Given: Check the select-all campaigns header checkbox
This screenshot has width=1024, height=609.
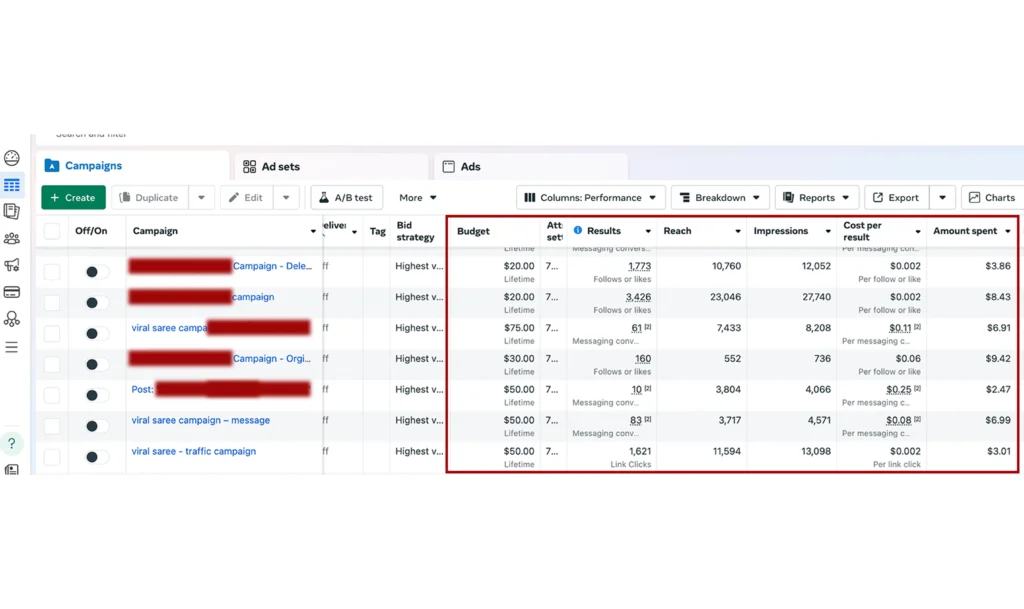Looking at the screenshot, I should click(52, 232).
